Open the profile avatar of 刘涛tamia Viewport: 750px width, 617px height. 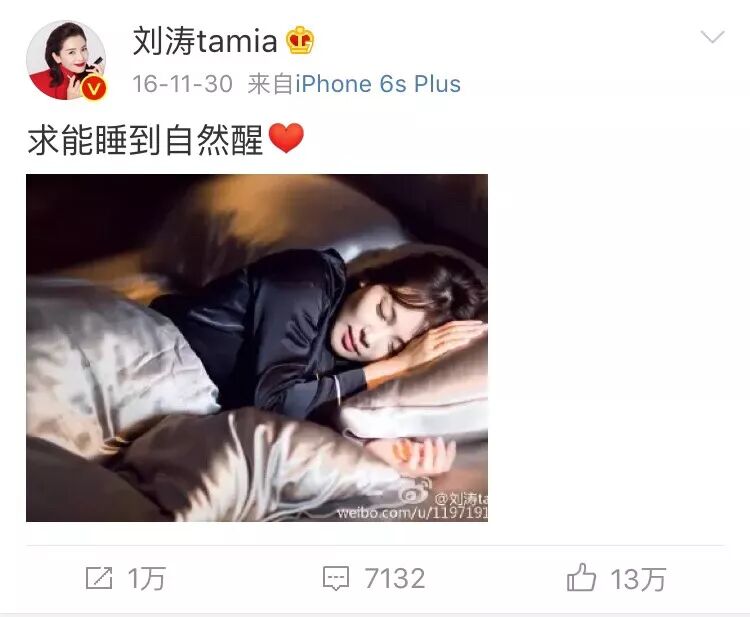[66, 60]
